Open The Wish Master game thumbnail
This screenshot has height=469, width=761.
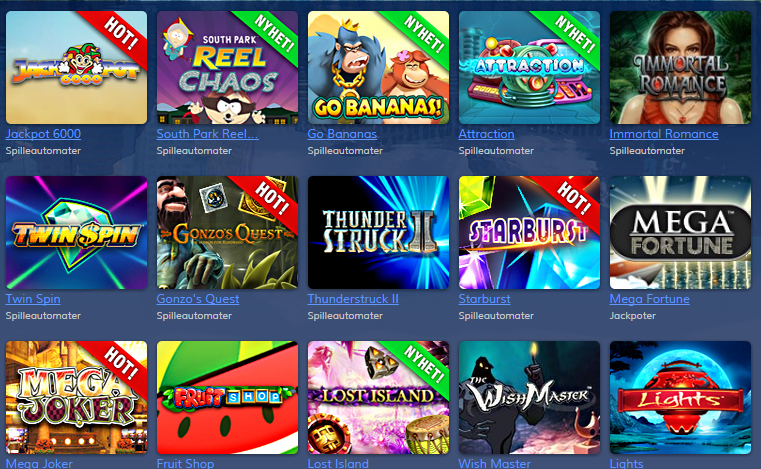click(x=529, y=398)
